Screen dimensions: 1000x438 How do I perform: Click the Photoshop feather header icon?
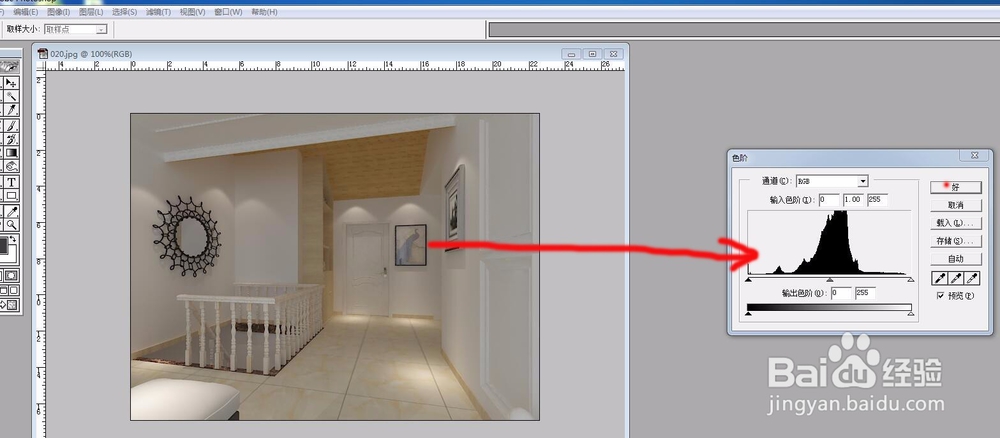pos(10,66)
